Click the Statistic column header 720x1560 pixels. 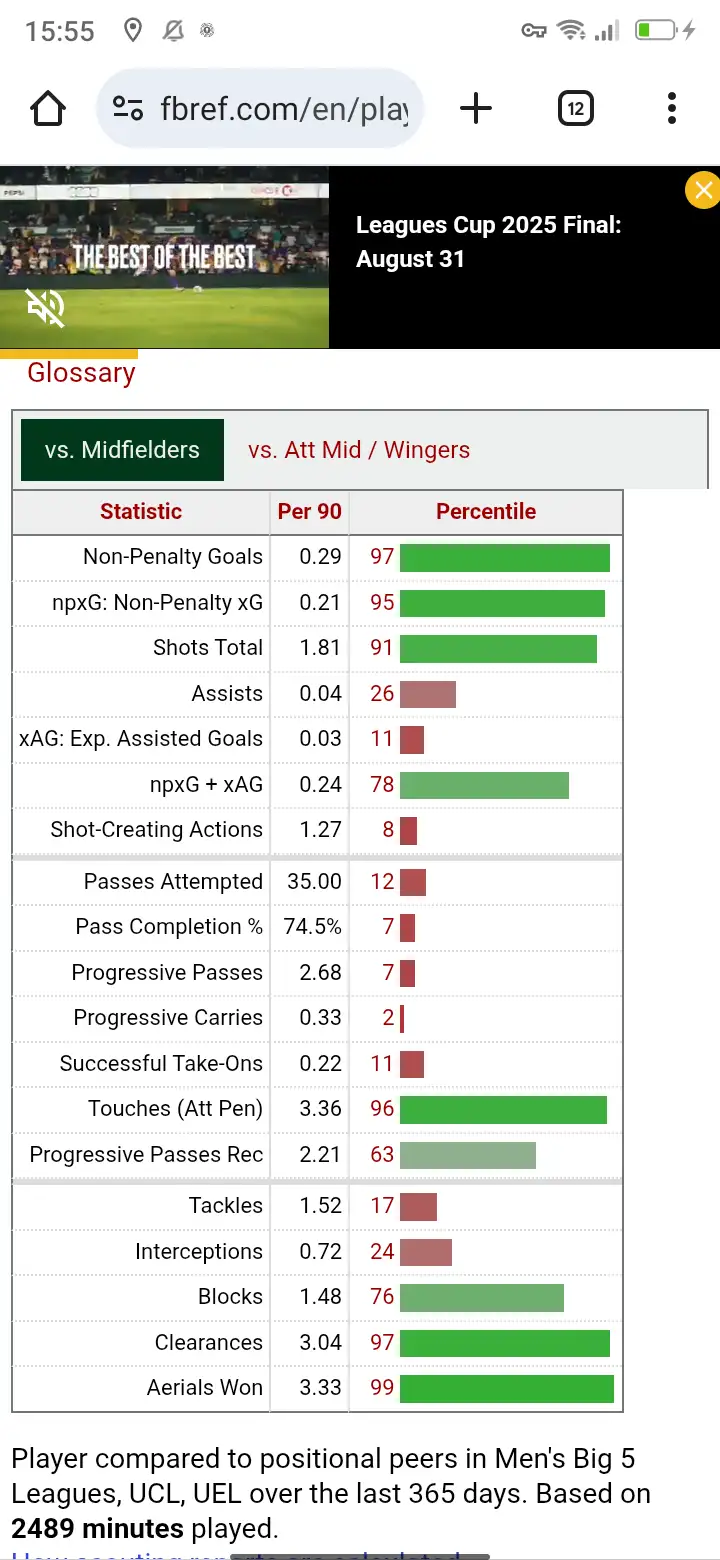141,512
